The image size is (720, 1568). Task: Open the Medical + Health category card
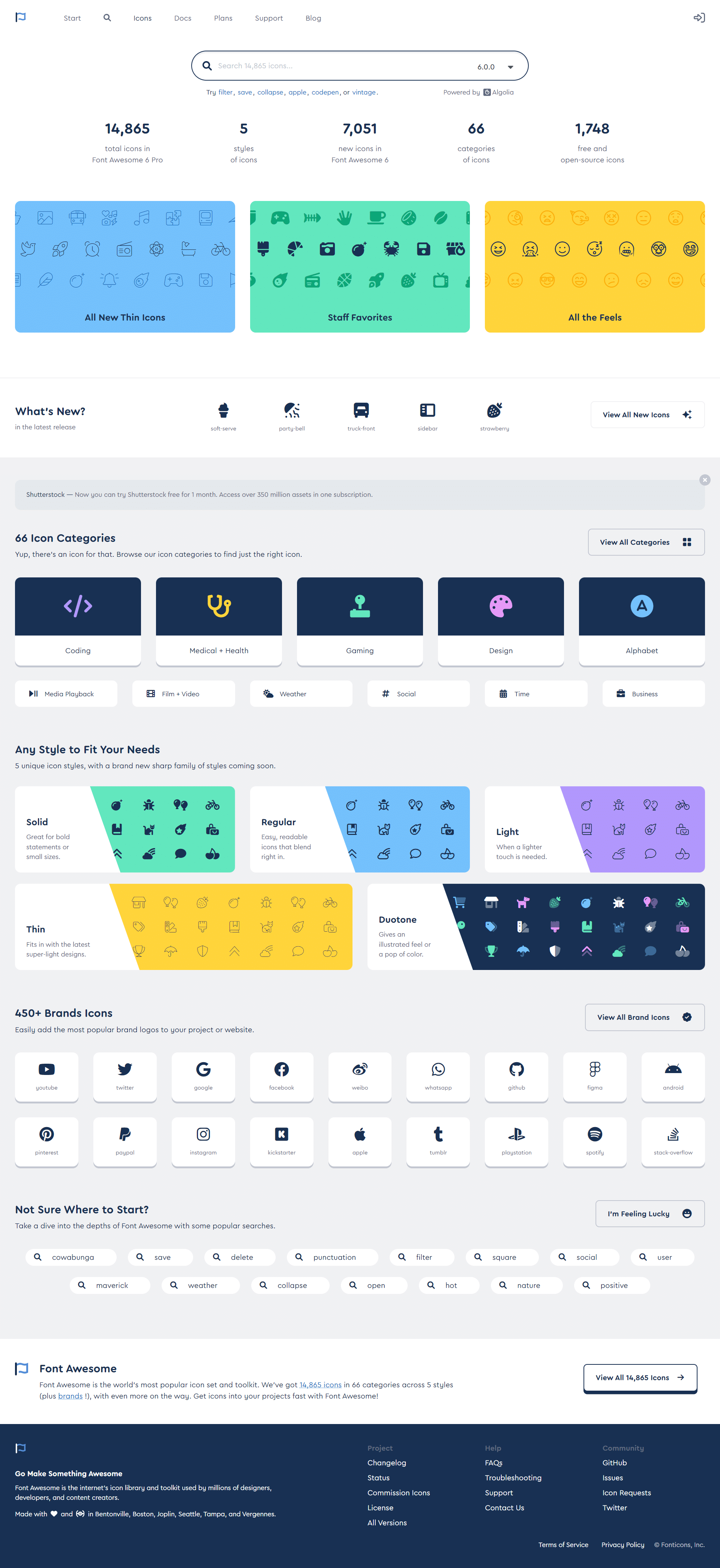point(219,622)
